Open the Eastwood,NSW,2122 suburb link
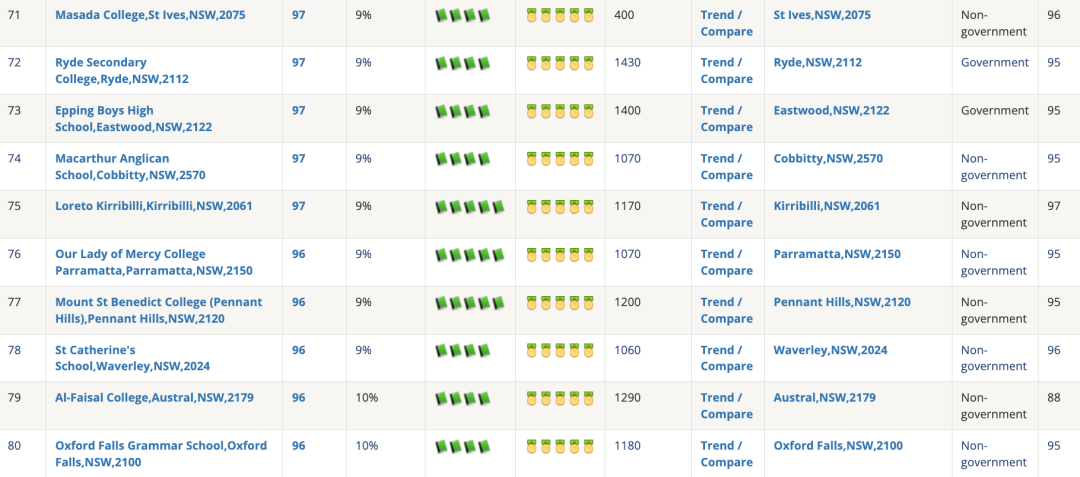1080x477 pixels. tap(831, 110)
